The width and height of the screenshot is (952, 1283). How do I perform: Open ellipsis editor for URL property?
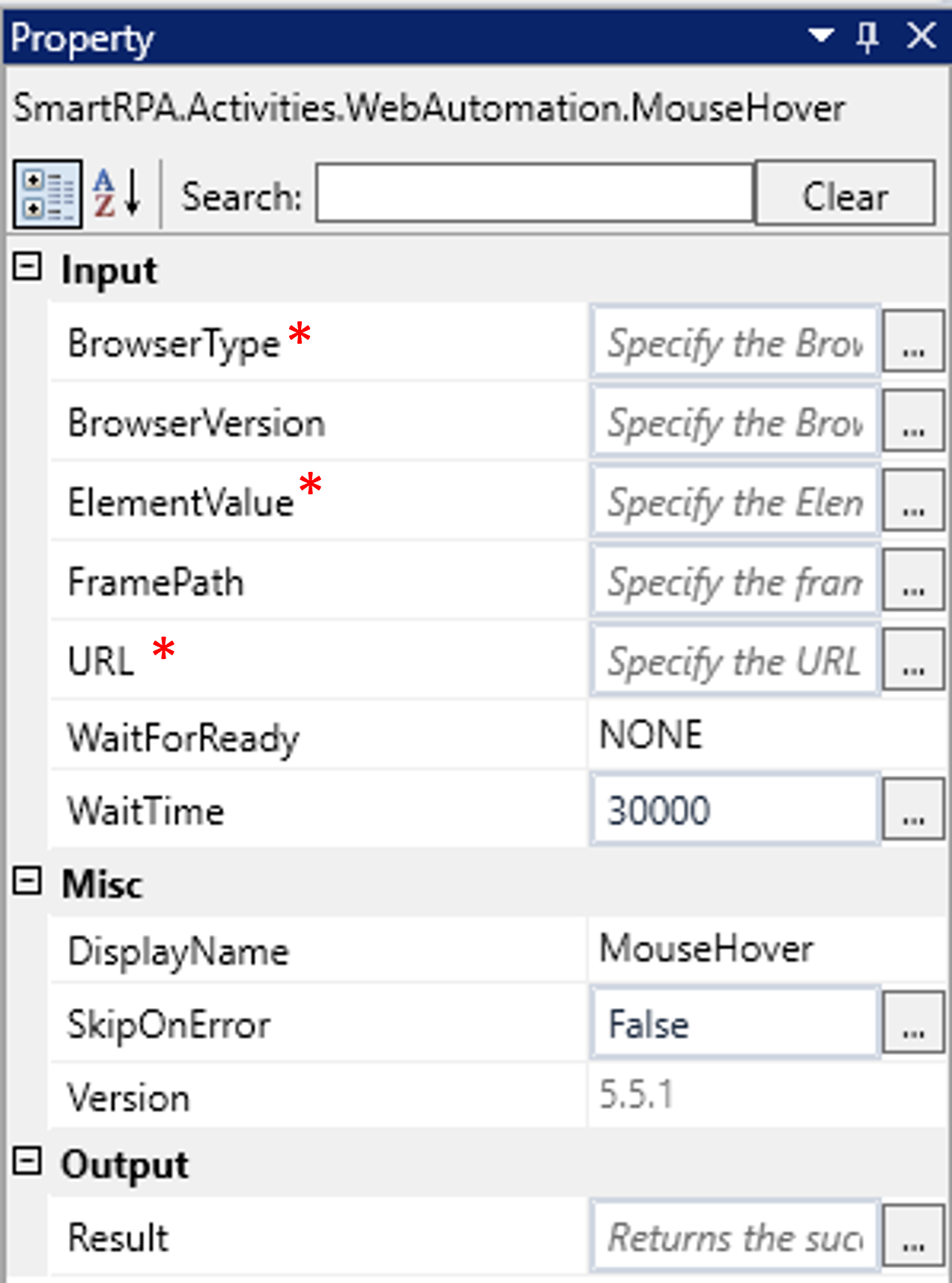pos(912,661)
